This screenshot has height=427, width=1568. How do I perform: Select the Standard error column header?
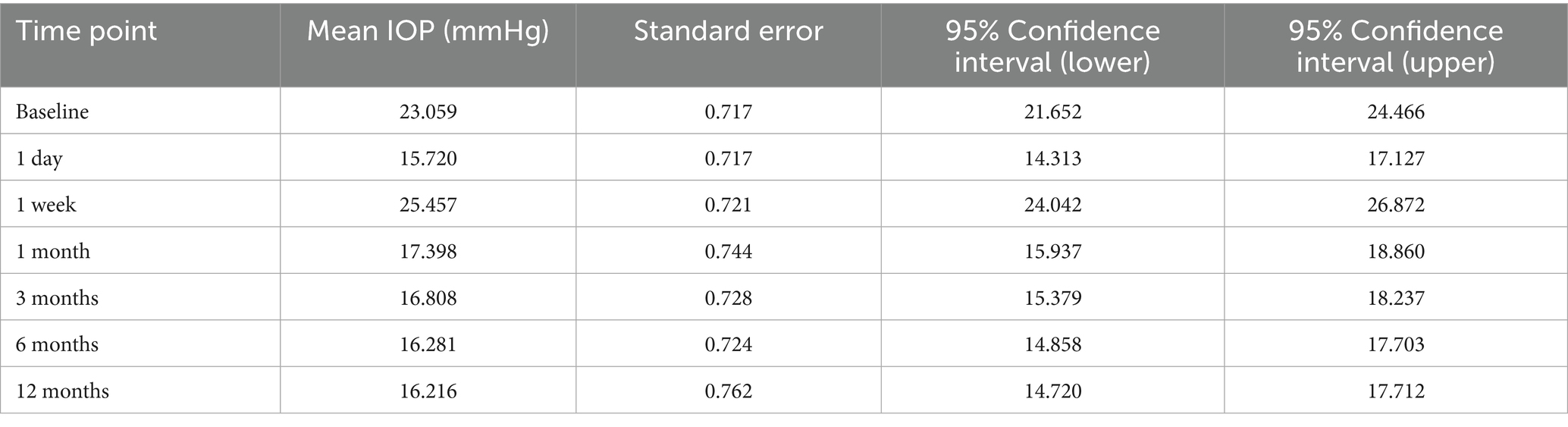point(728,31)
